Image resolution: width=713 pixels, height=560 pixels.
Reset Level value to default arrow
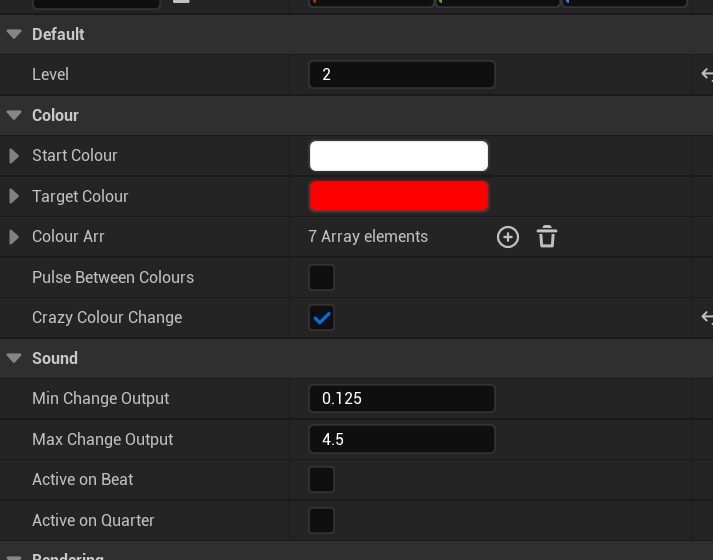pos(707,74)
